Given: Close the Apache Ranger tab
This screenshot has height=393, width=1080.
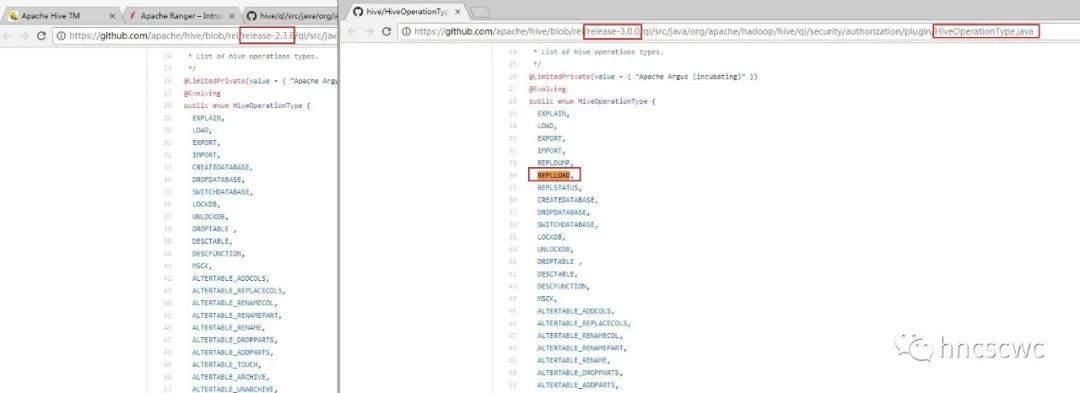Looking at the screenshot, I should [x=231, y=15].
